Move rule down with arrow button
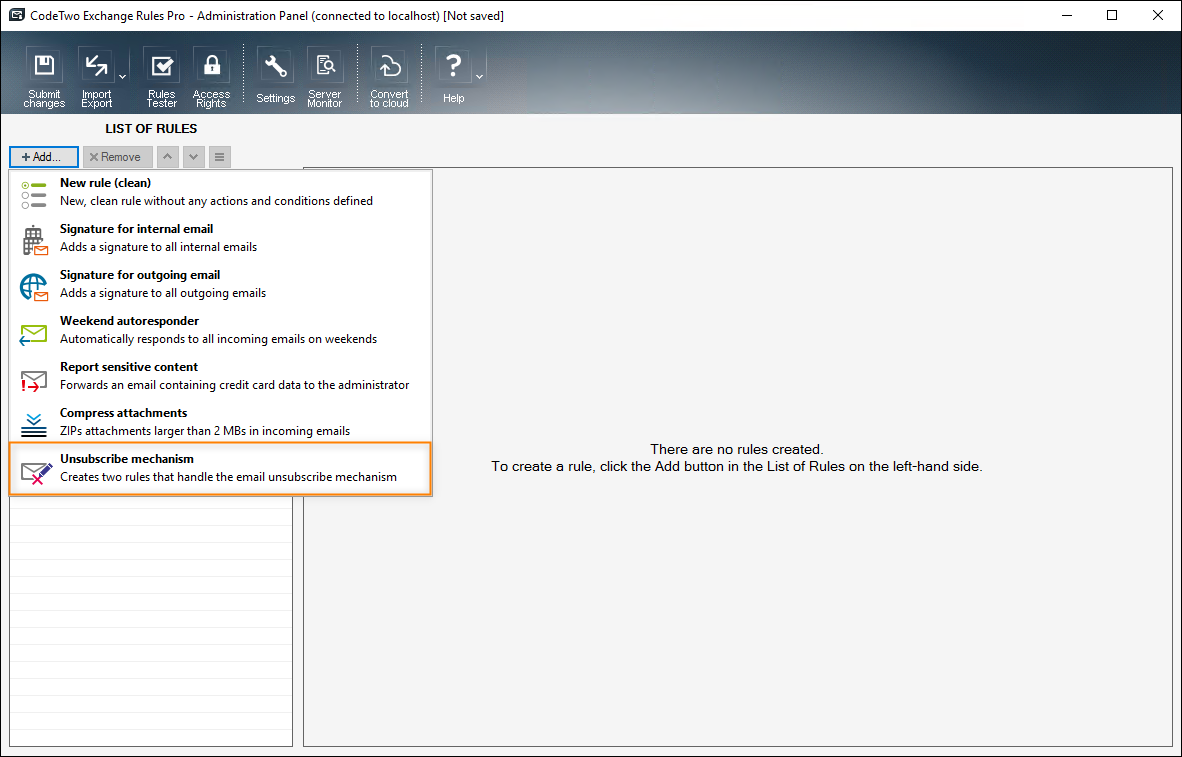This screenshot has width=1182, height=757. tap(194, 157)
